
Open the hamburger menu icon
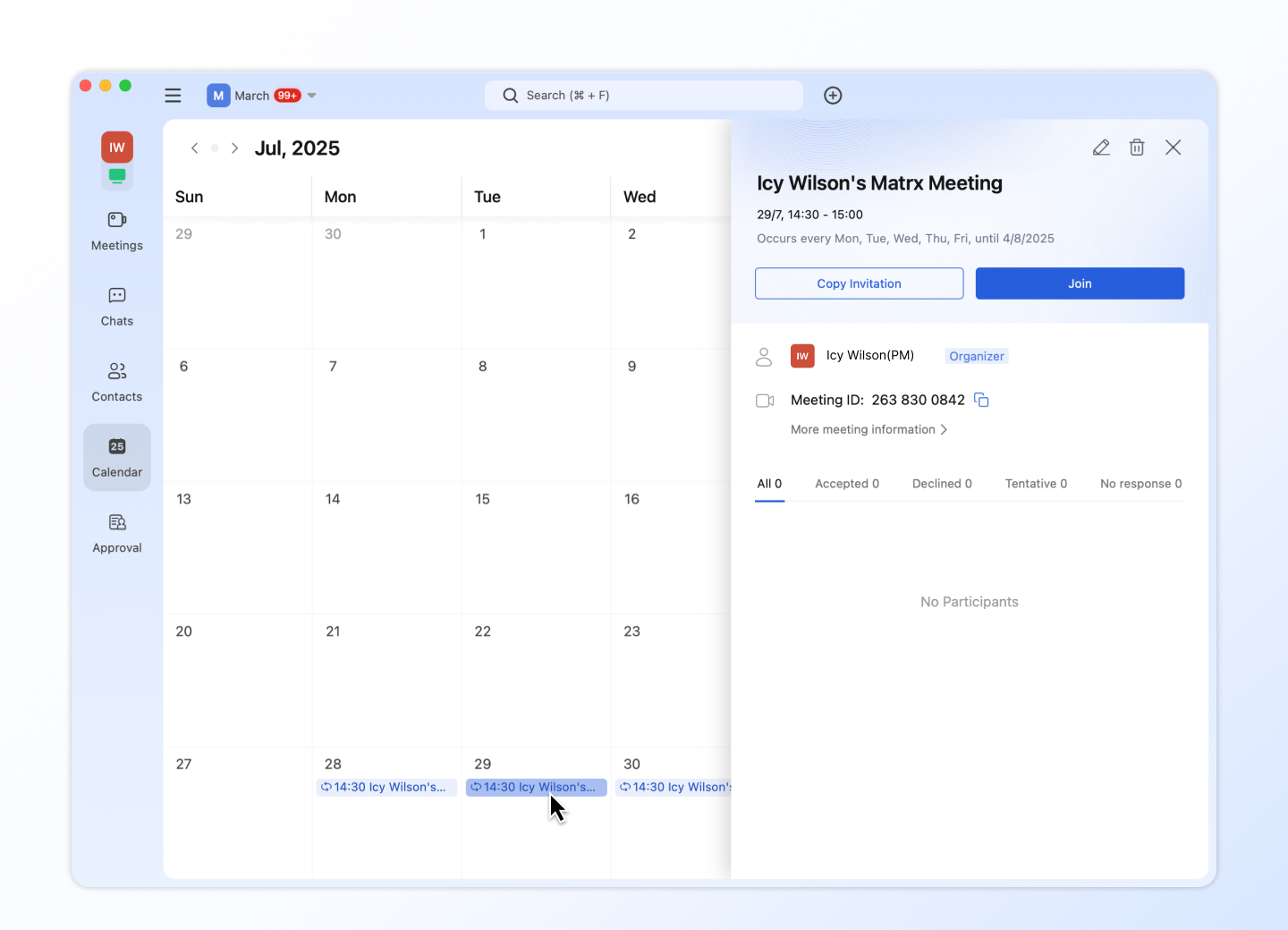click(x=173, y=96)
